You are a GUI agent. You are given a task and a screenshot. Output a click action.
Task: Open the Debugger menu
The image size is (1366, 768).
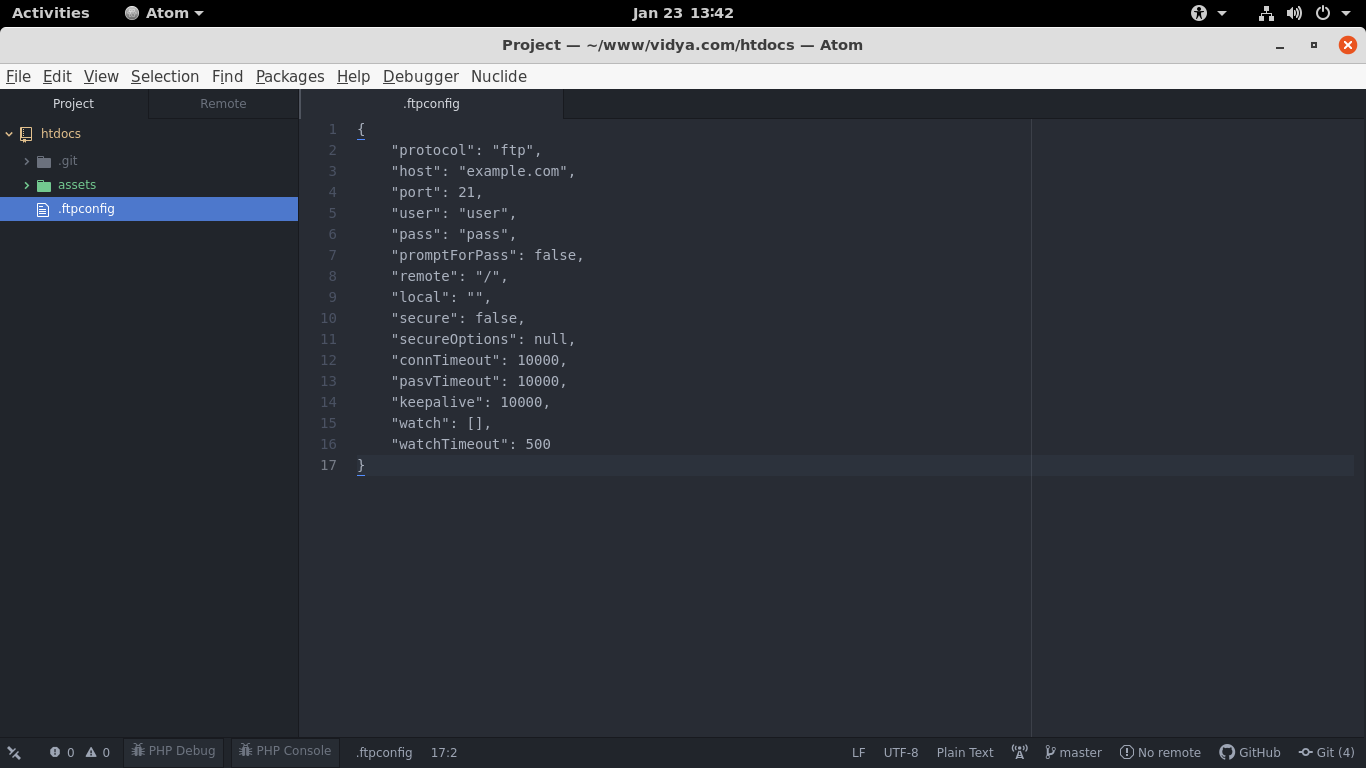(x=421, y=76)
